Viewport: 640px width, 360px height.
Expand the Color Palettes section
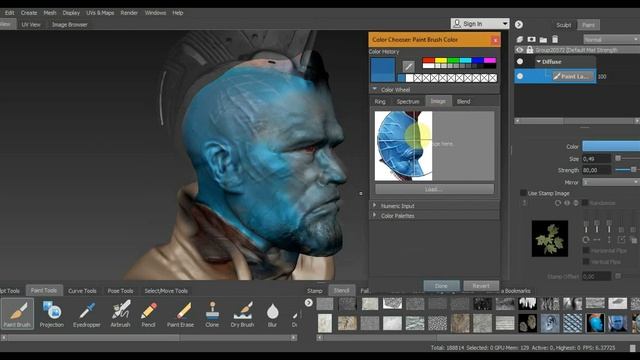374,215
